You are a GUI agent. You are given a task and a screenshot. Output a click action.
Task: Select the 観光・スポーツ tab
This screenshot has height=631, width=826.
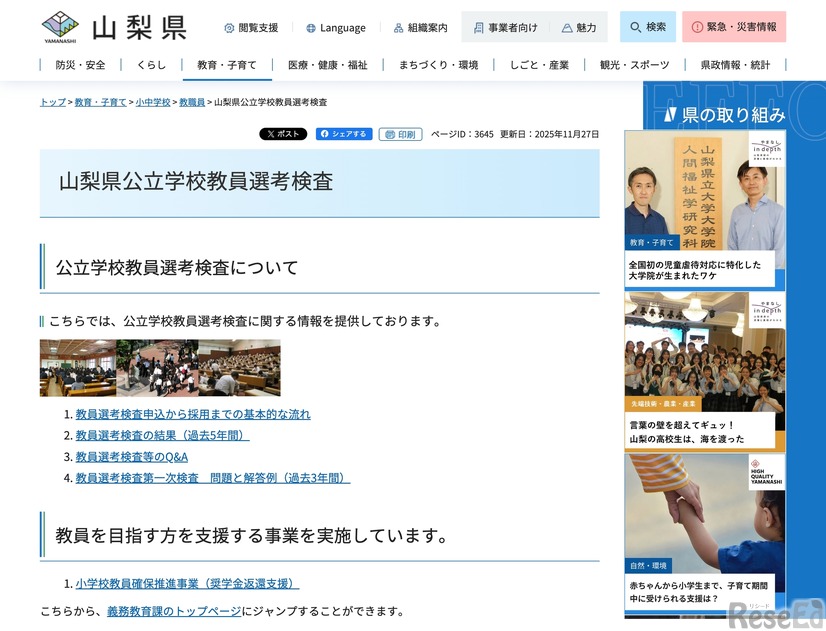[x=633, y=64]
